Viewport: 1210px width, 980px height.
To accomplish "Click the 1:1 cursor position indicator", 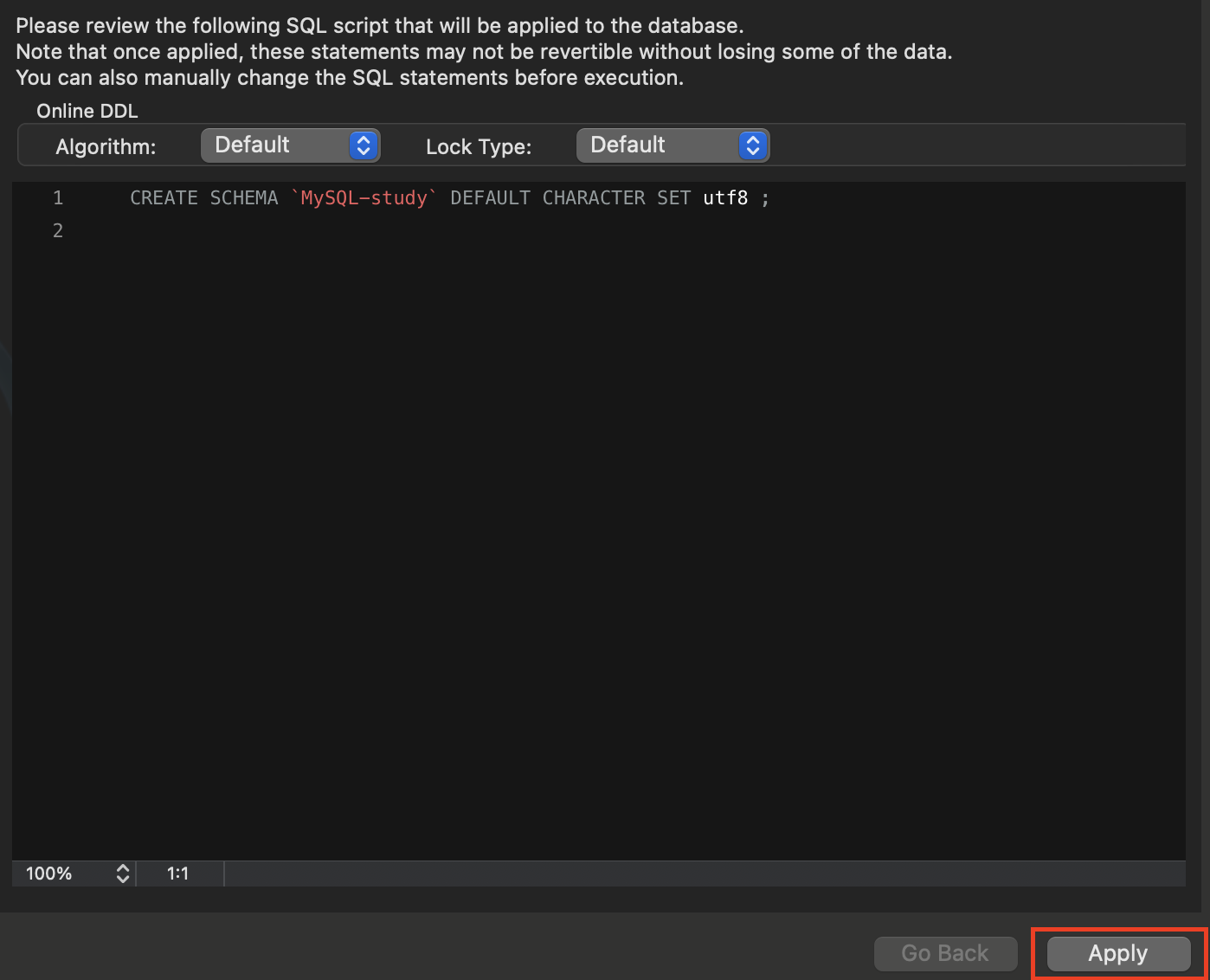I will pos(177,874).
